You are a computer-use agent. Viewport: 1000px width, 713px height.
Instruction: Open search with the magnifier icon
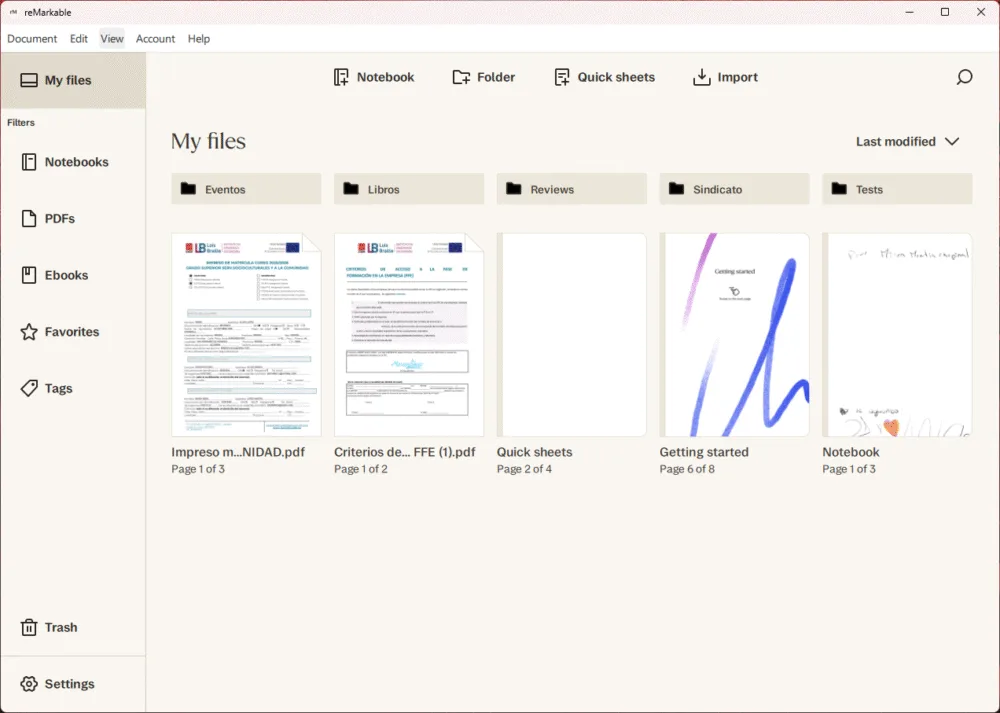[x=964, y=77]
